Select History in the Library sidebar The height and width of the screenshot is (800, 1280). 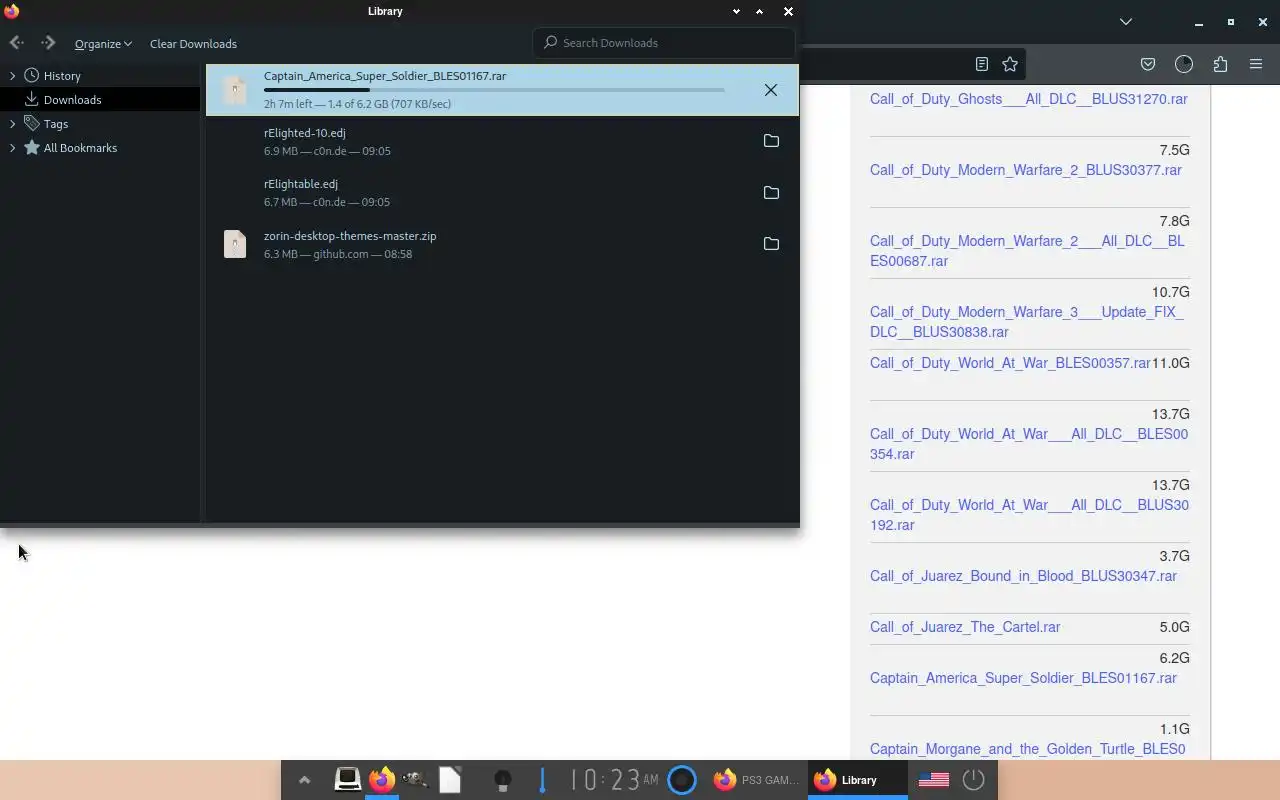point(100,76)
